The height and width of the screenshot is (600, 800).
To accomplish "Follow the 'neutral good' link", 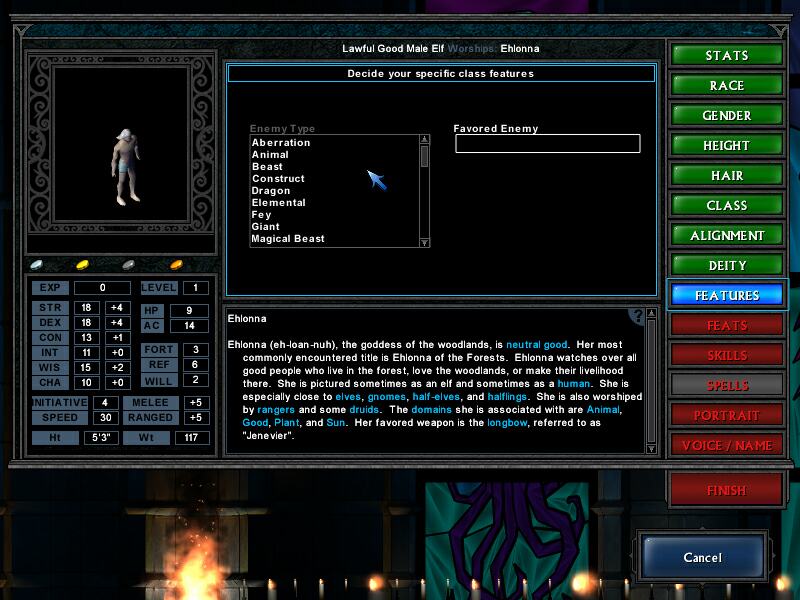I will point(539,344).
